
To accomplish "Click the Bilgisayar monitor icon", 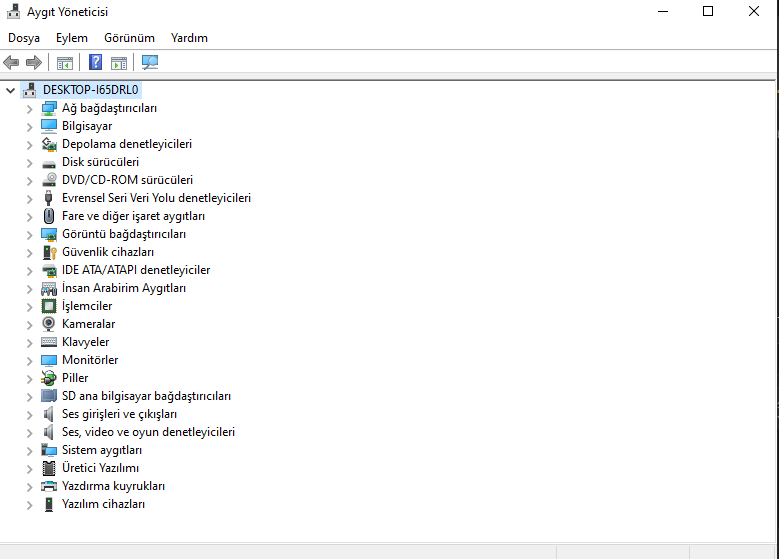I will click(49, 126).
